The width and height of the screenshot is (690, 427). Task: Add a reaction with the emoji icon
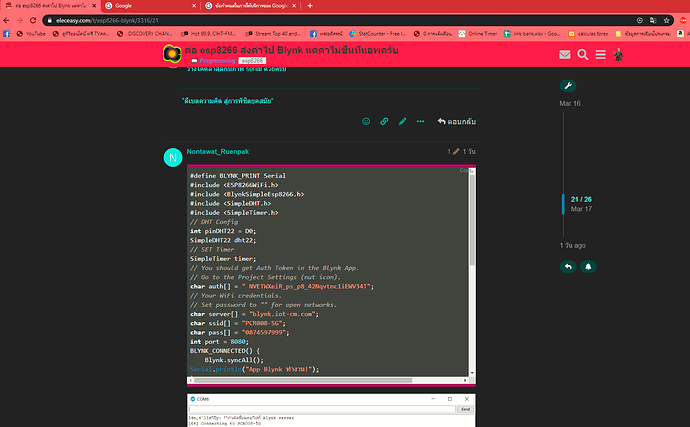point(366,121)
